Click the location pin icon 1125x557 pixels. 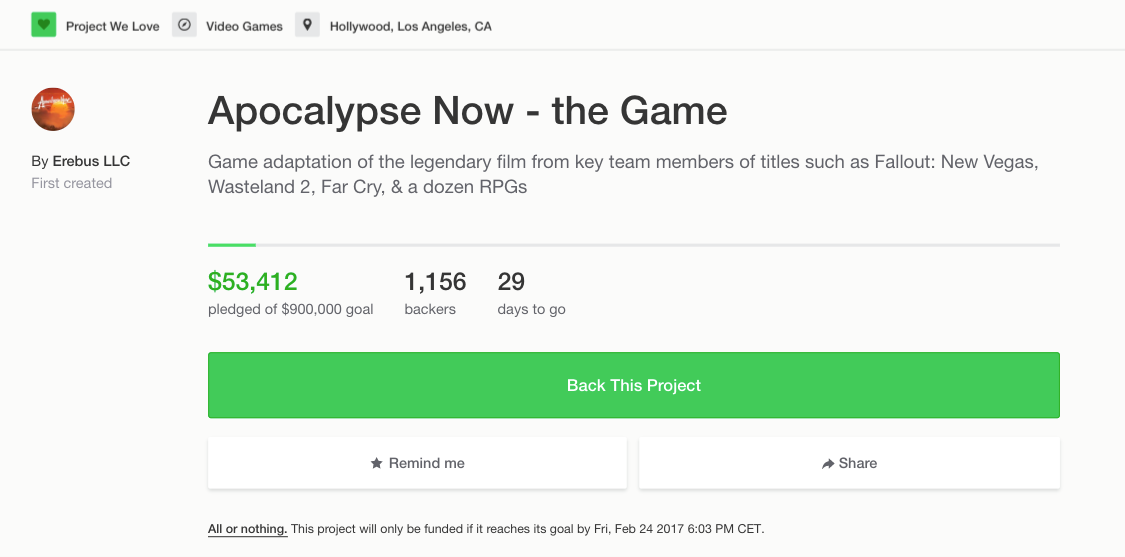[307, 25]
